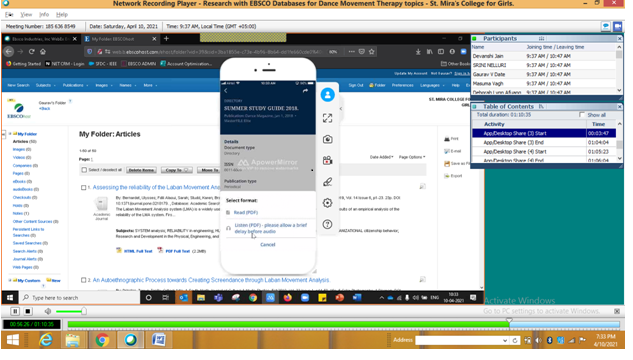The height and width of the screenshot is (360, 633).
Task: Check Select / deselect all checkbox
Action: tap(84, 170)
